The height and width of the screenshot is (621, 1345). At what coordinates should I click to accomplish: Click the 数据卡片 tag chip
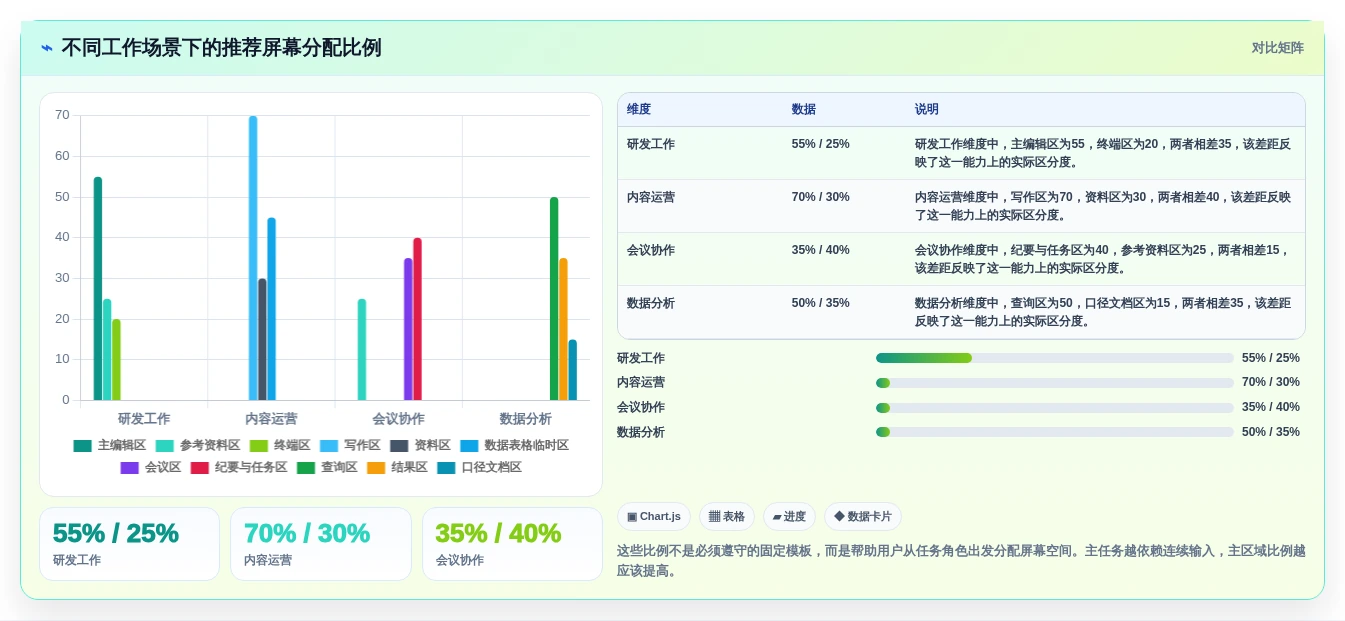863,517
